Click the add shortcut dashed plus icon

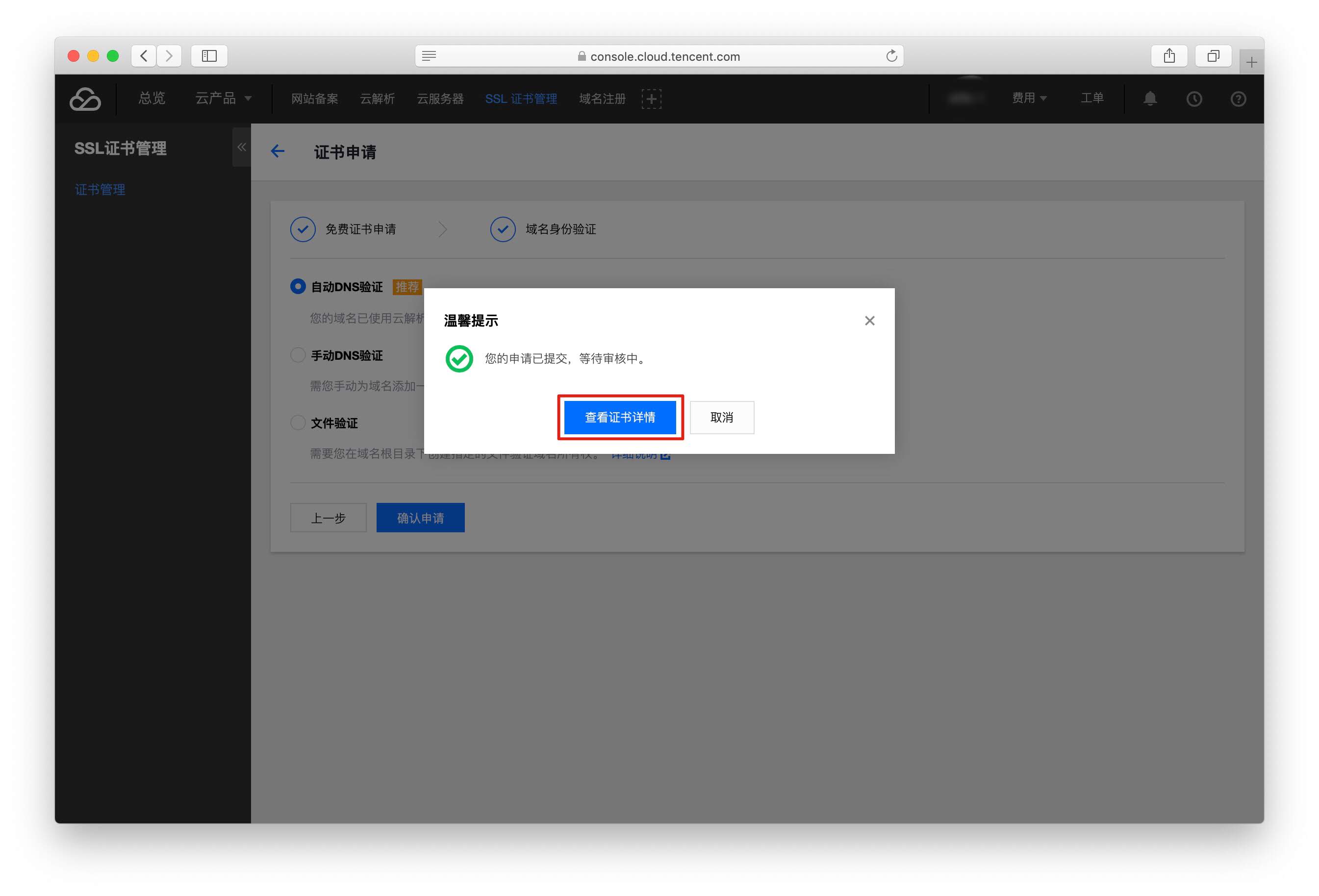click(652, 99)
